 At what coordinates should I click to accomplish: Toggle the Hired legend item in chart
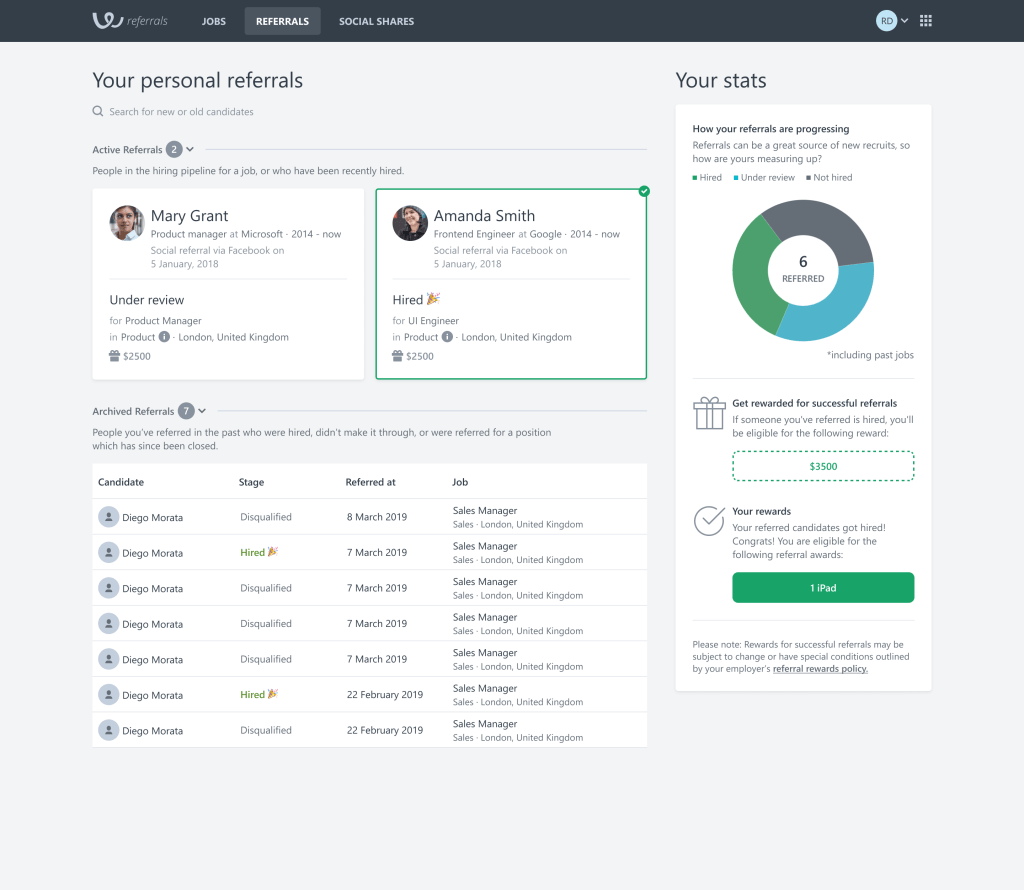coord(708,178)
